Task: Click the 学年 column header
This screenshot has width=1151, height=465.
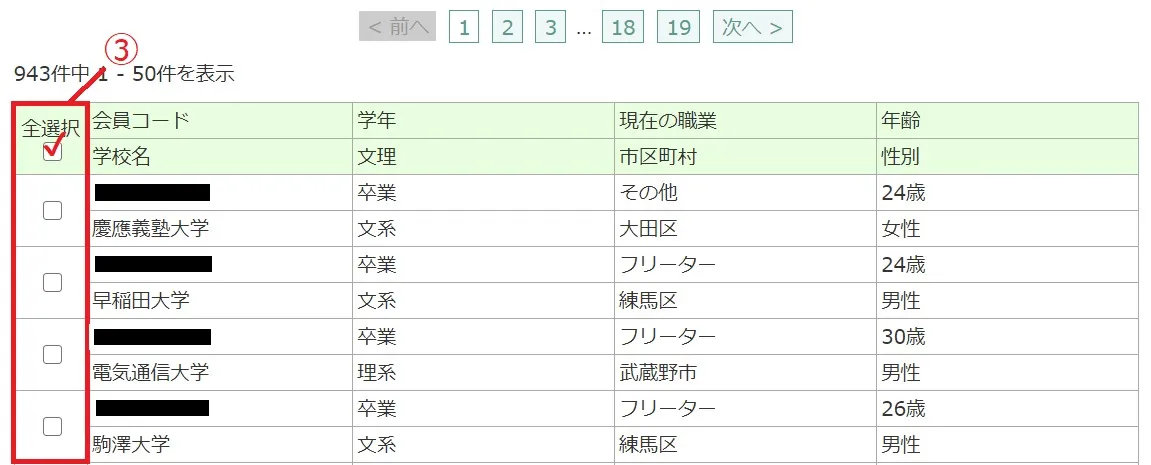Action: (x=376, y=121)
